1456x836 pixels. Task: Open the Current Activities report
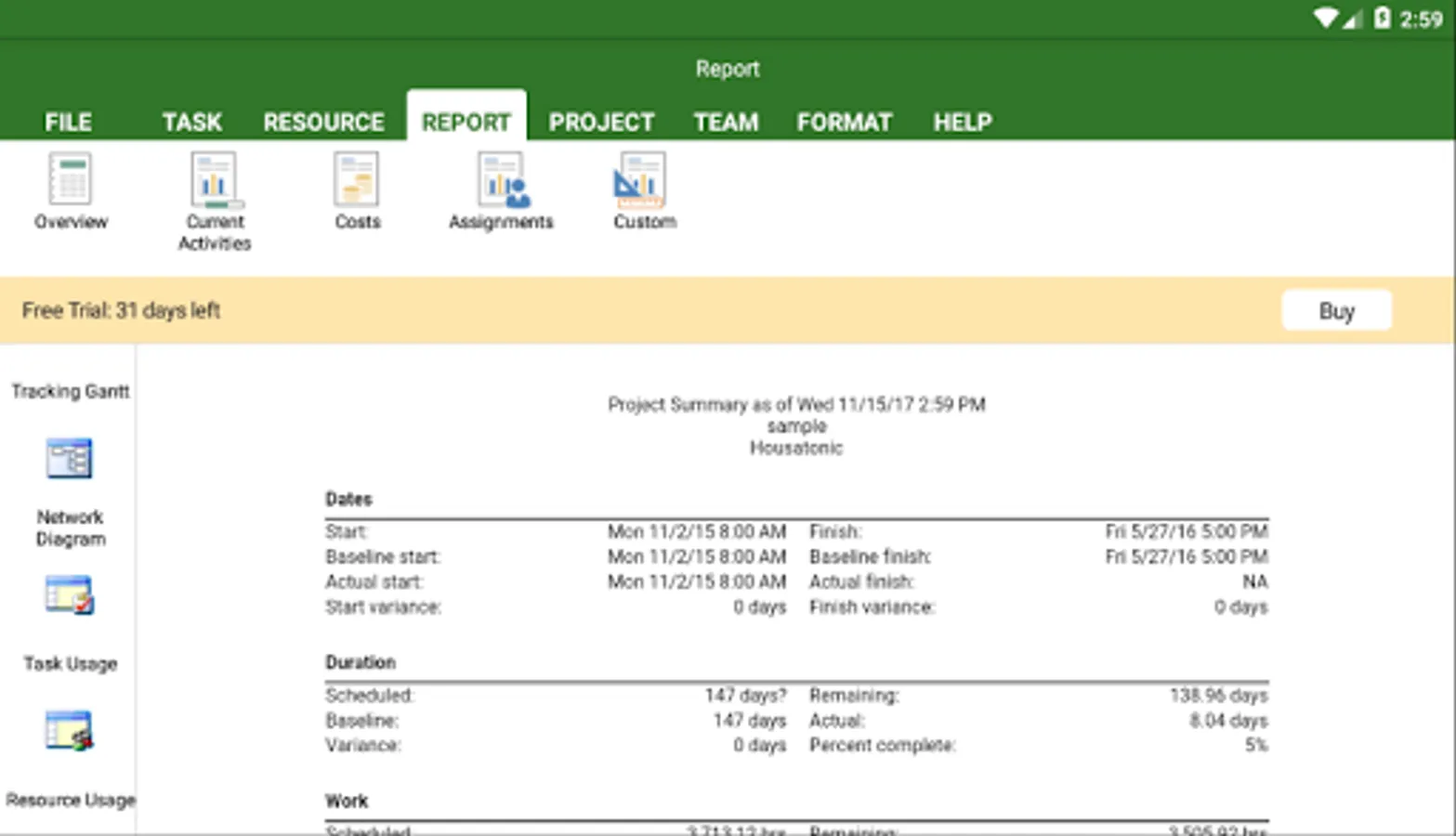pyautogui.click(x=215, y=202)
